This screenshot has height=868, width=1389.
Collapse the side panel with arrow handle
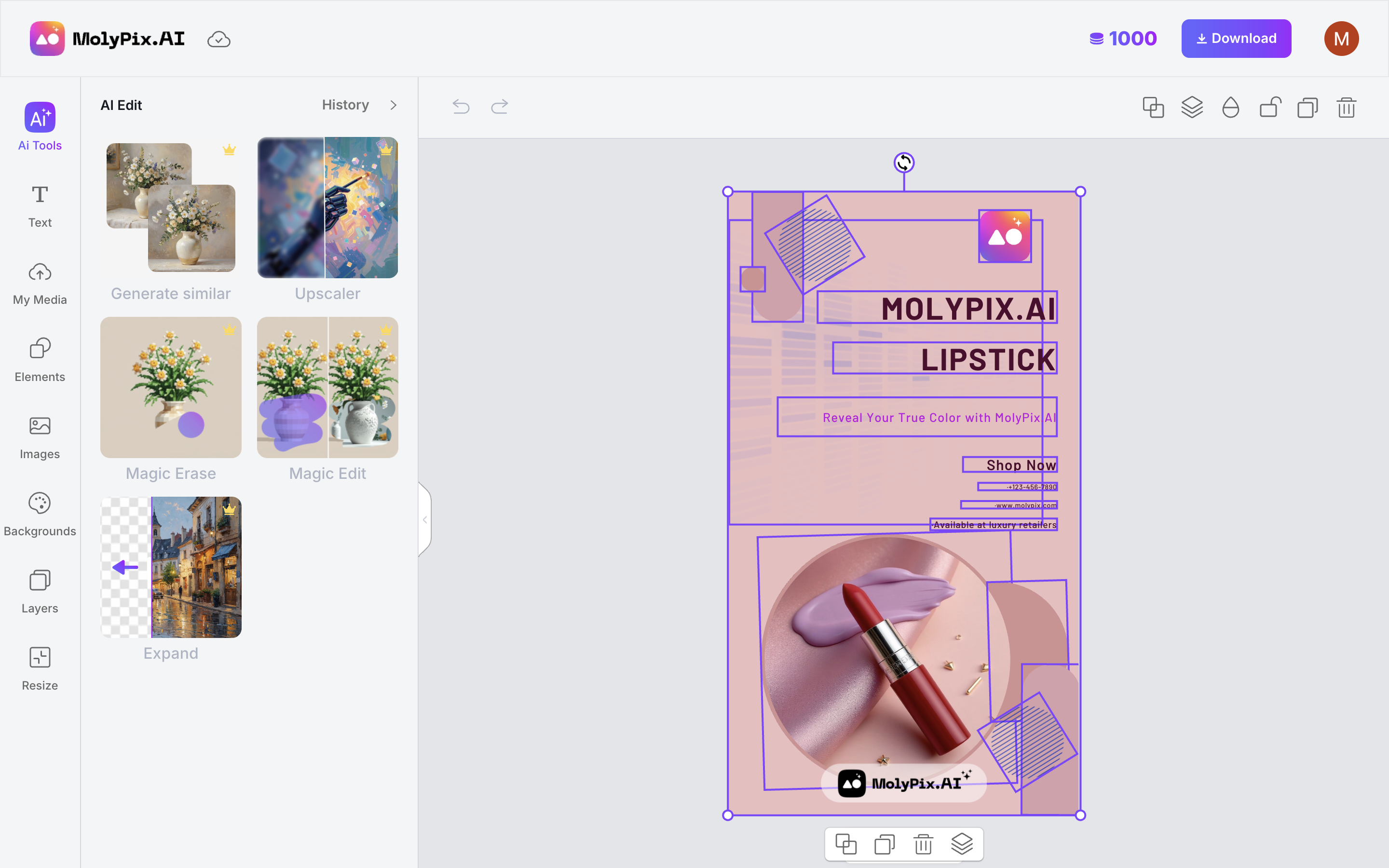pyautogui.click(x=425, y=519)
